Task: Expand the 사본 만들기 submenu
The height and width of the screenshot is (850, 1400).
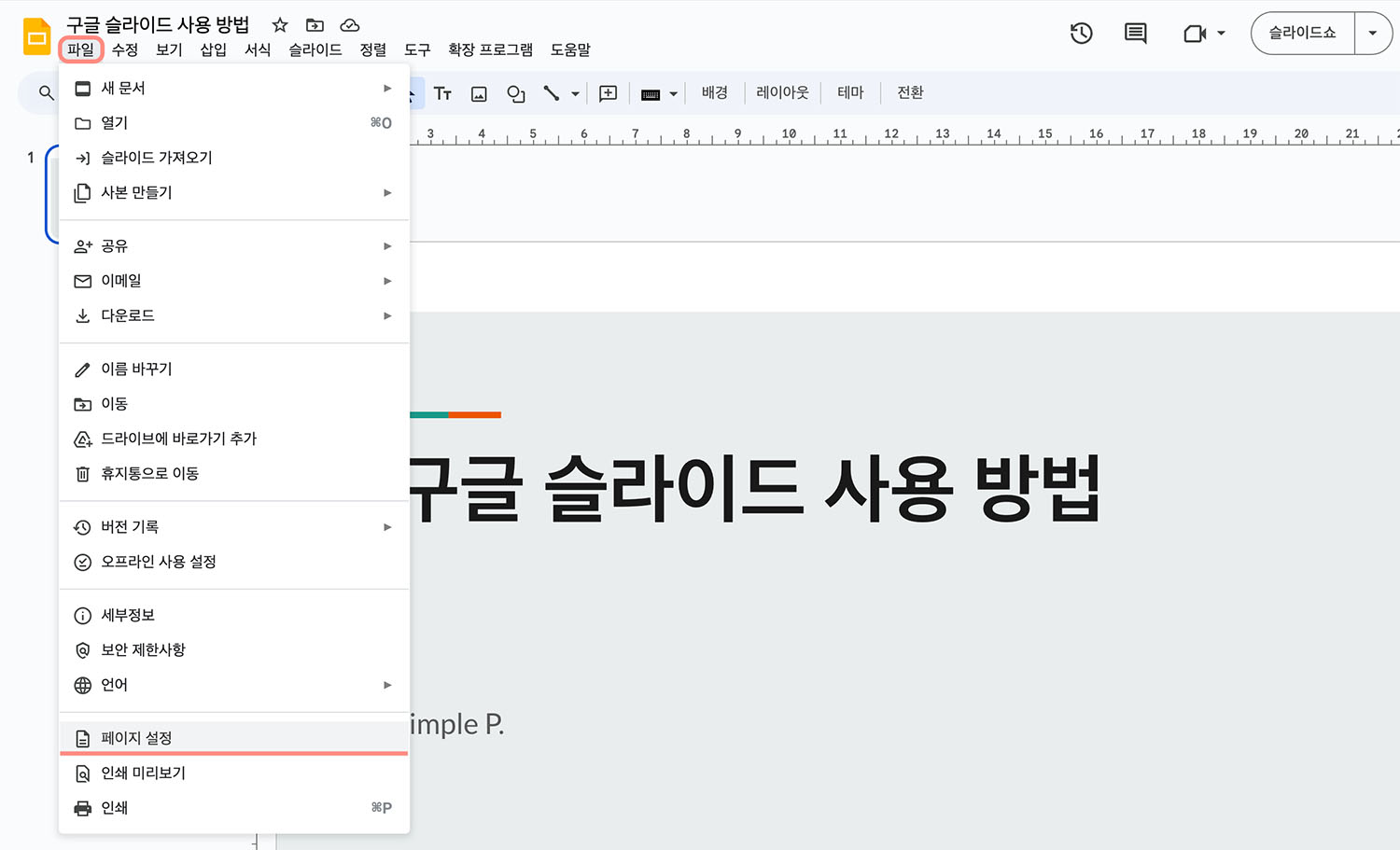Action: point(234,192)
